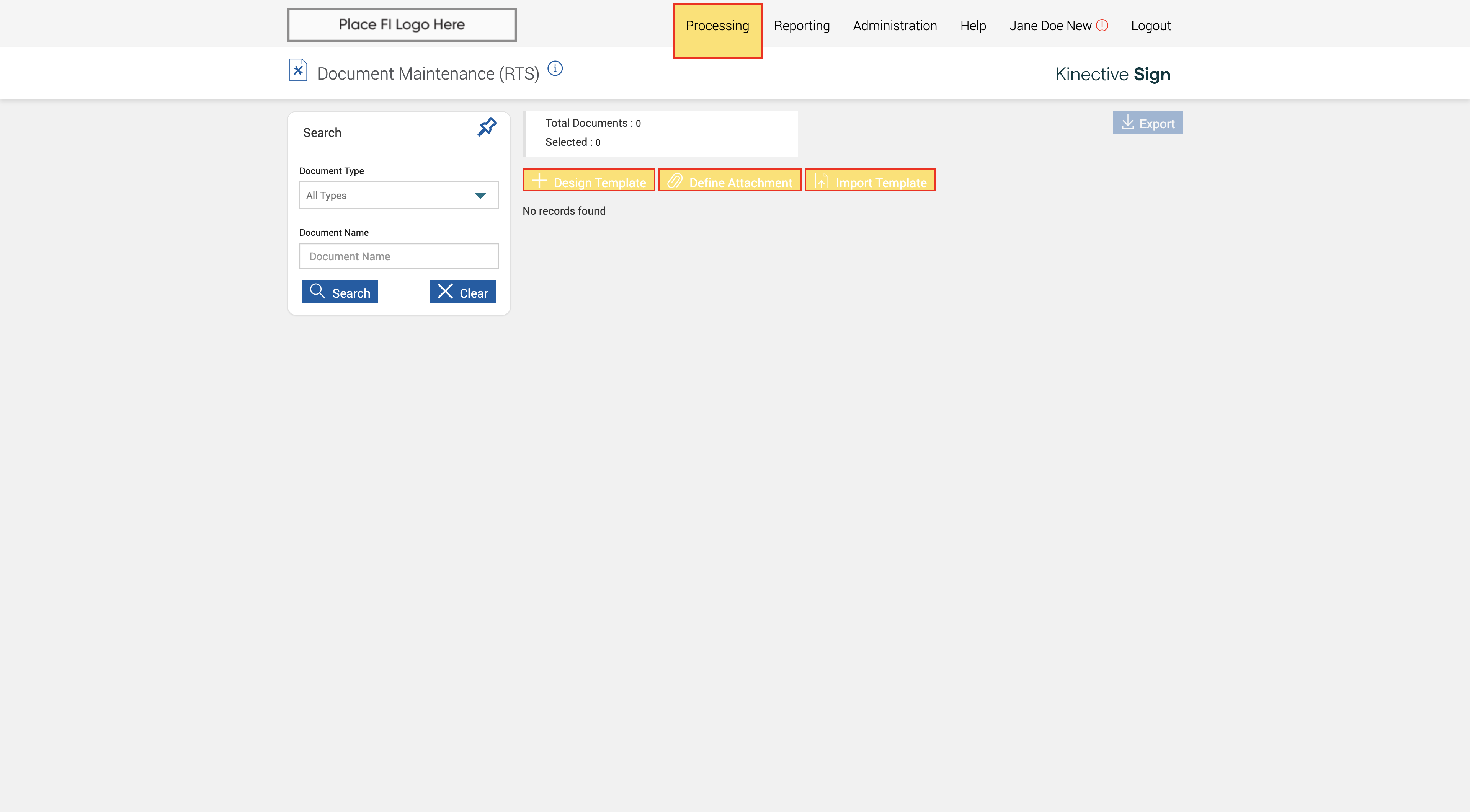
Task: Click the plus icon on Design Template
Action: click(x=539, y=181)
